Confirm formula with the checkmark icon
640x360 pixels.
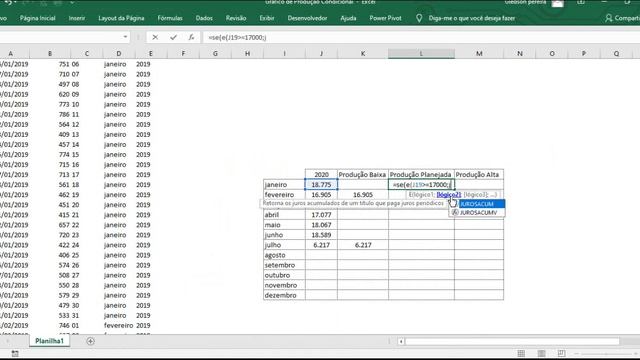tap(173, 37)
